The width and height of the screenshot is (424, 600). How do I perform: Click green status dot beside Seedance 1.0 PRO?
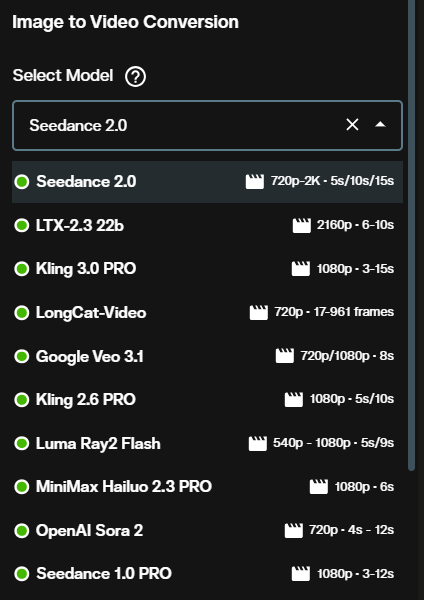[22, 574]
